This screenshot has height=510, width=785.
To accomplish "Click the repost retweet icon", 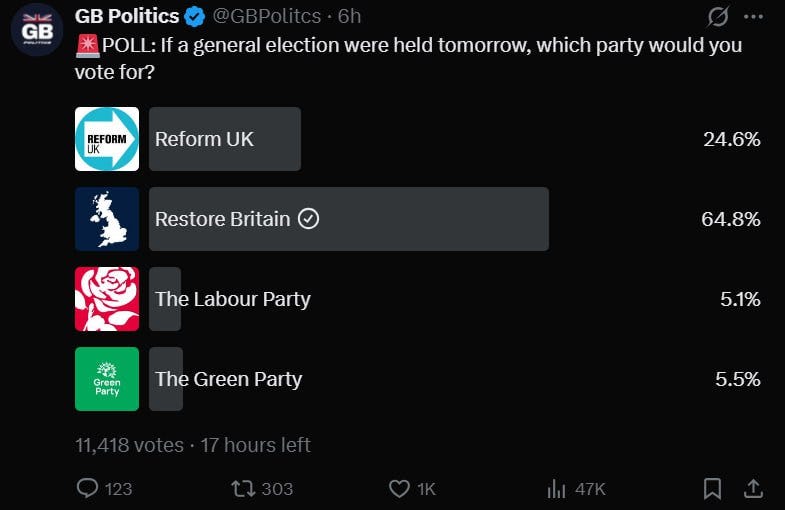I will point(243,488).
